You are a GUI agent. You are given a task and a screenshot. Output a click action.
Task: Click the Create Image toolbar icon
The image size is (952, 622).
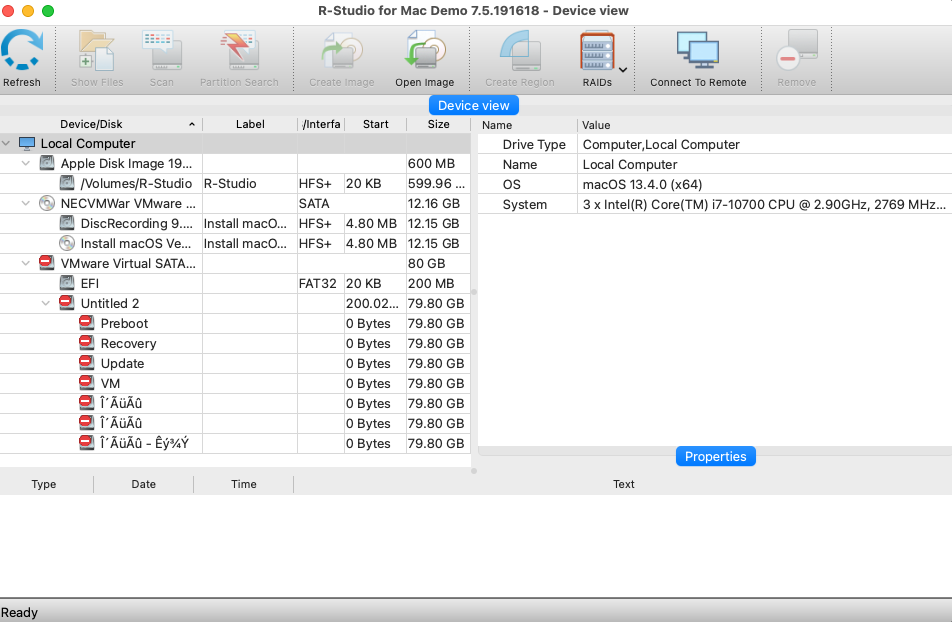(x=342, y=50)
